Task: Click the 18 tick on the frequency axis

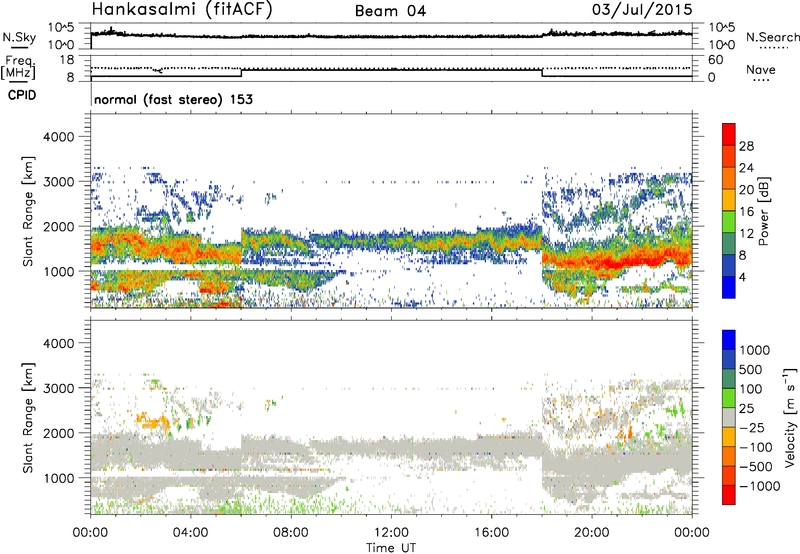Action: coord(66,60)
